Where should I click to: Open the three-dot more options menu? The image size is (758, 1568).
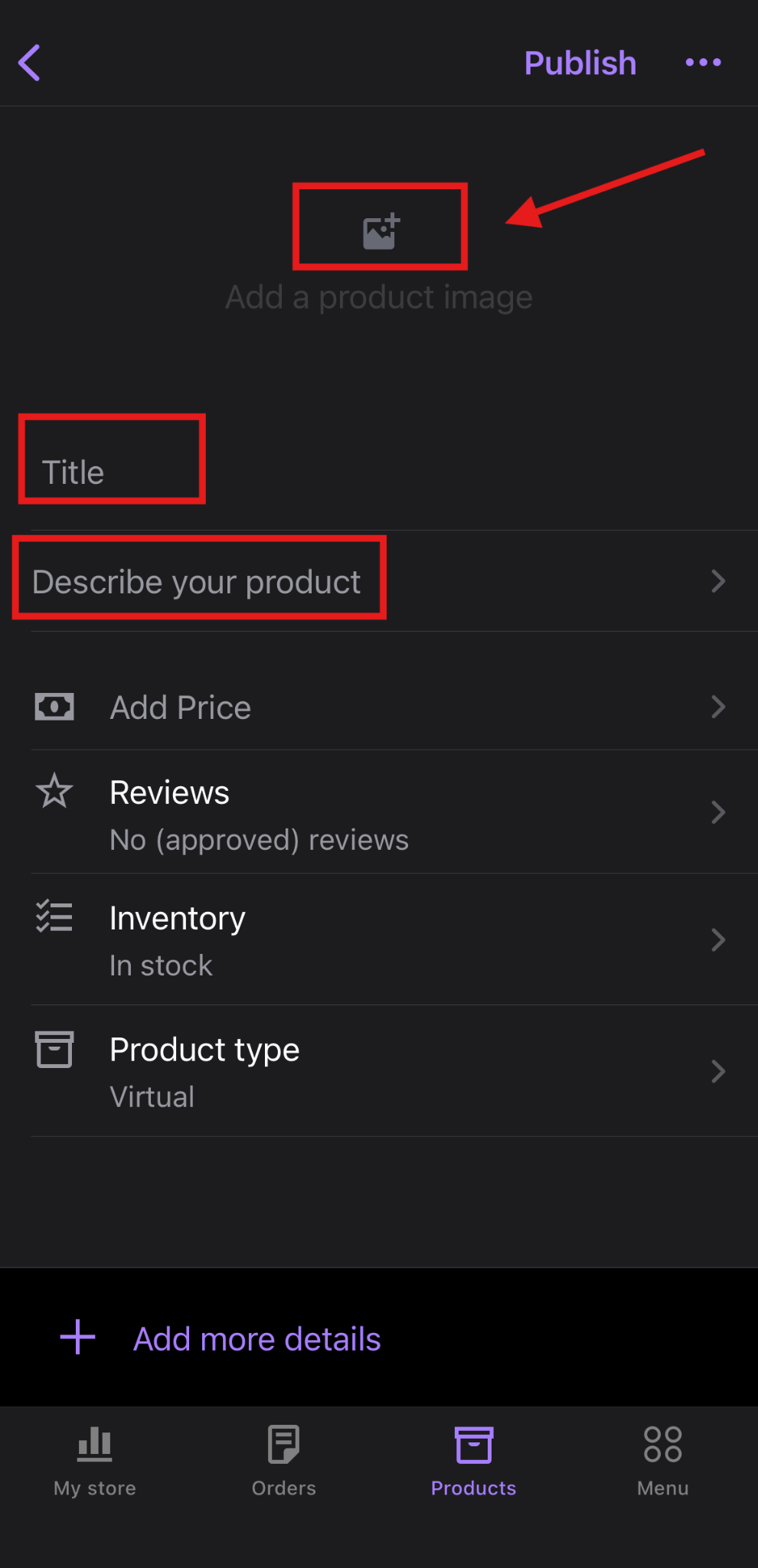tap(703, 63)
